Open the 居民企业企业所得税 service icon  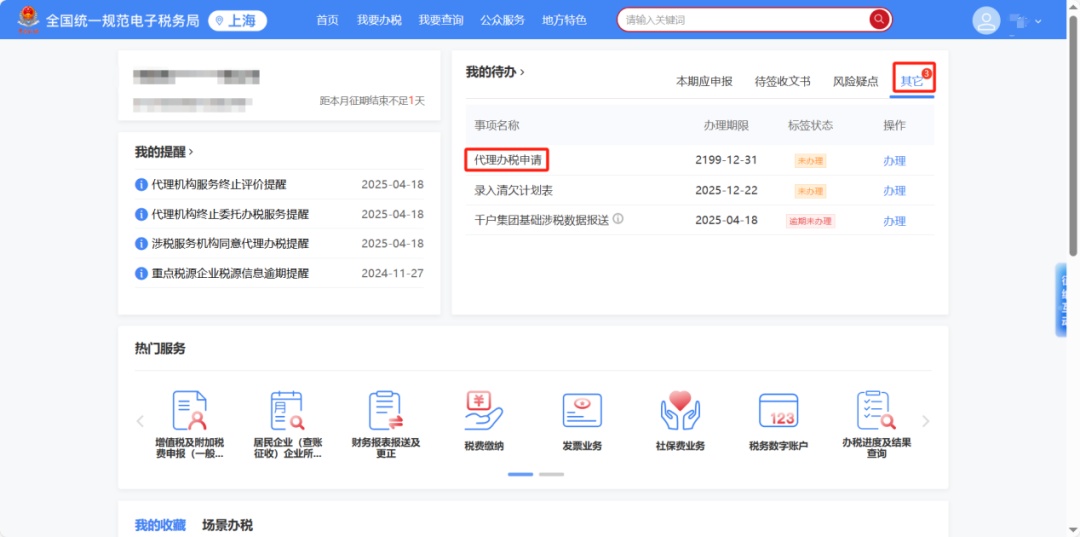click(x=287, y=411)
